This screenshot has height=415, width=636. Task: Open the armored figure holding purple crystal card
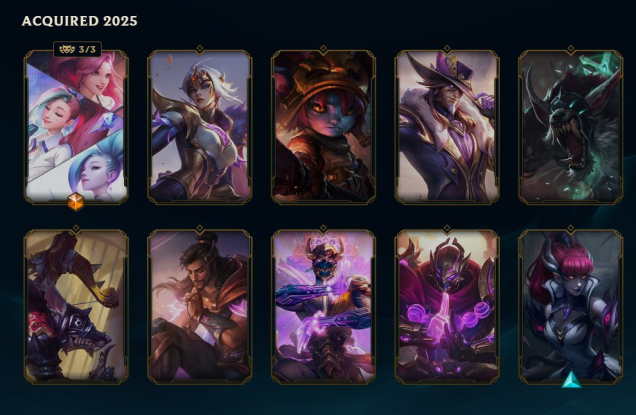[447, 307]
